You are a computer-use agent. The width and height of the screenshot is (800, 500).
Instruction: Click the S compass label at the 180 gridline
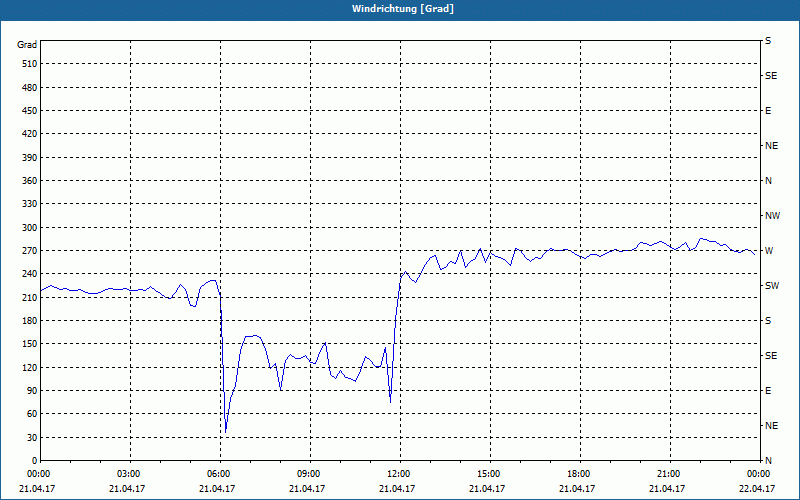click(x=768, y=321)
